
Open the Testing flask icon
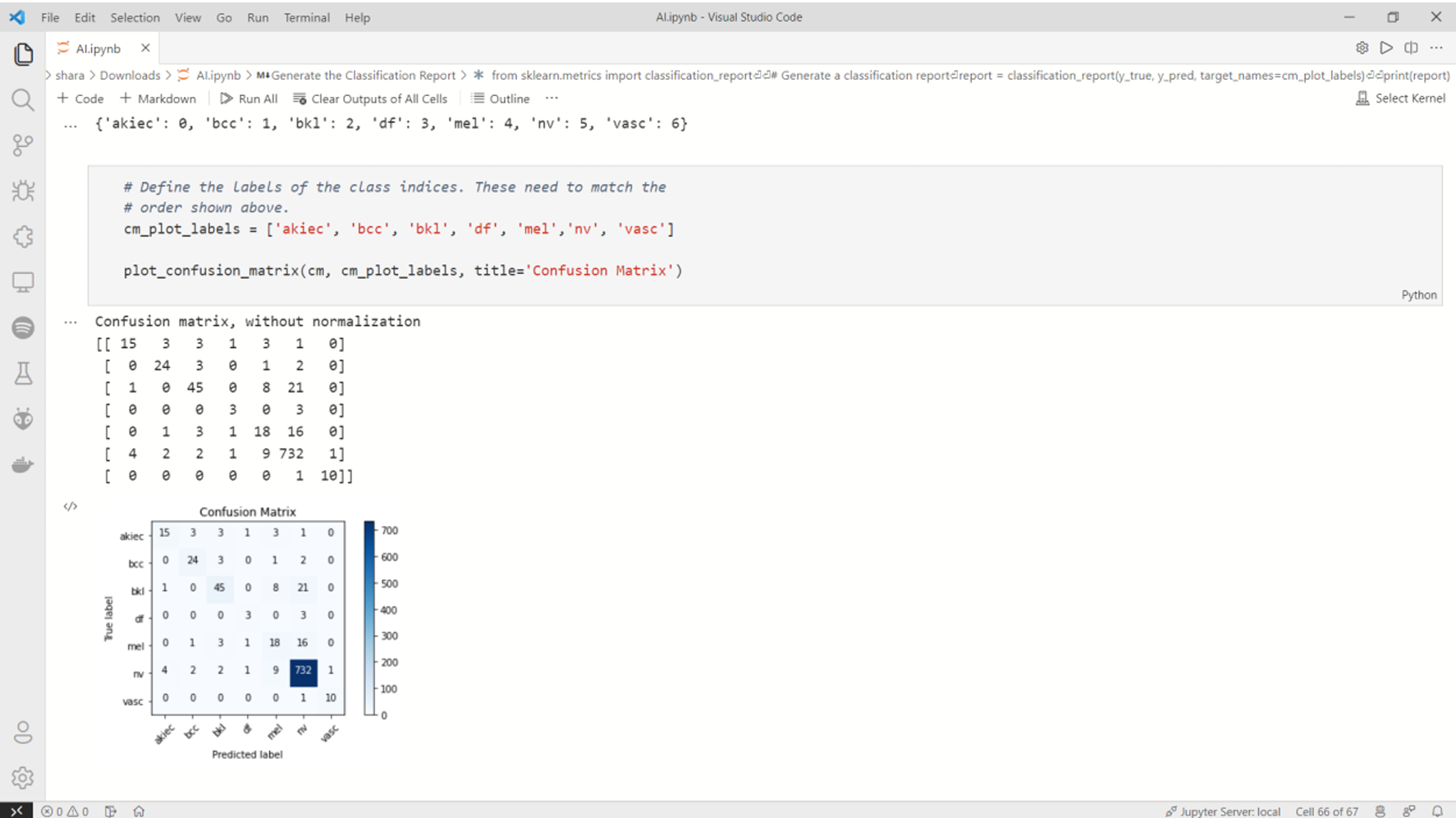coord(23,373)
